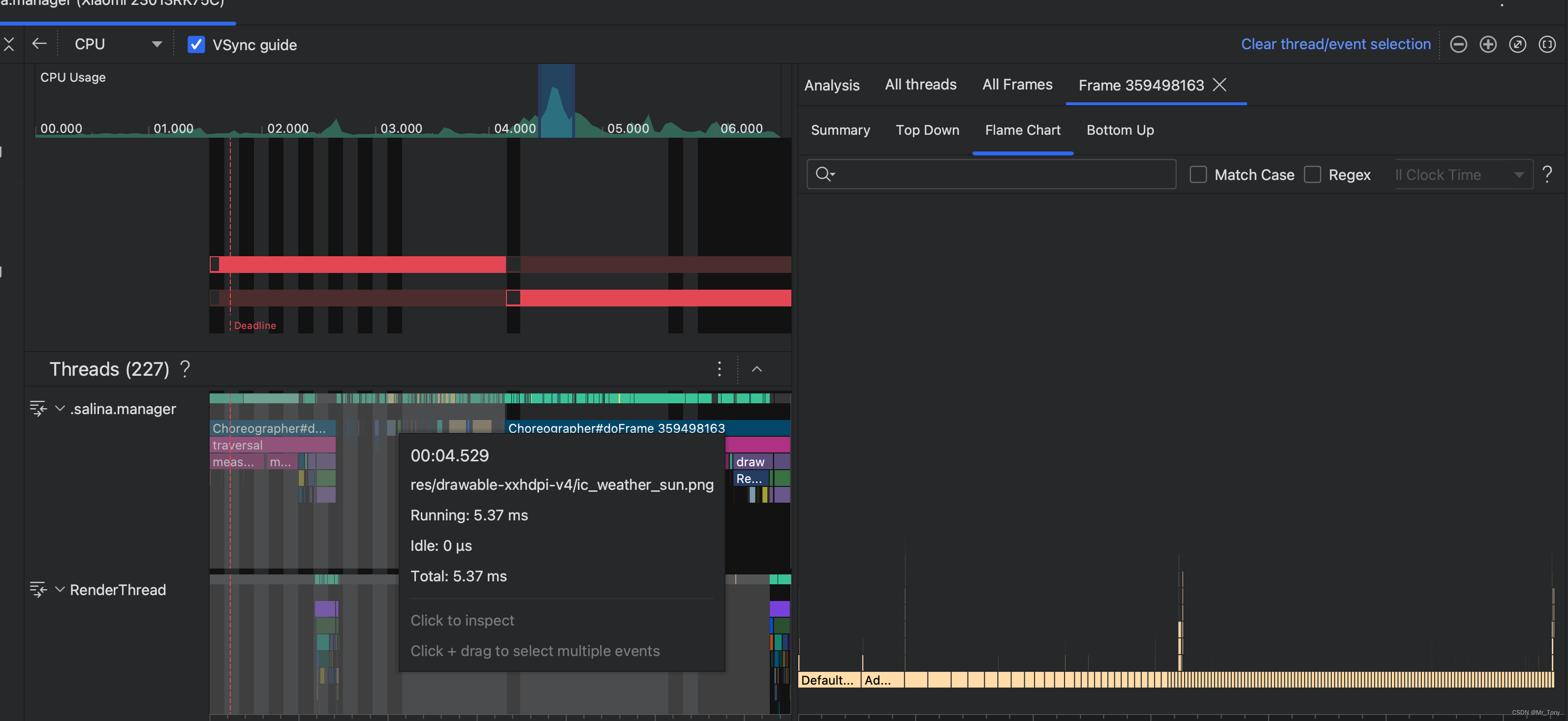This screenshot has height=721, width=1568.
Task: Click the reset zoom icon
Action: coord(1517,44)
